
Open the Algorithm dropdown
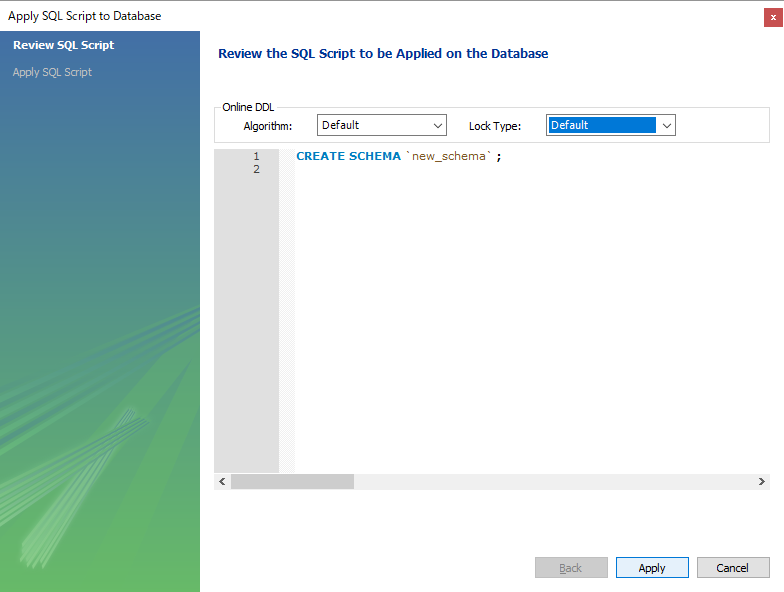pyautogui.click(x=382, y=125)
